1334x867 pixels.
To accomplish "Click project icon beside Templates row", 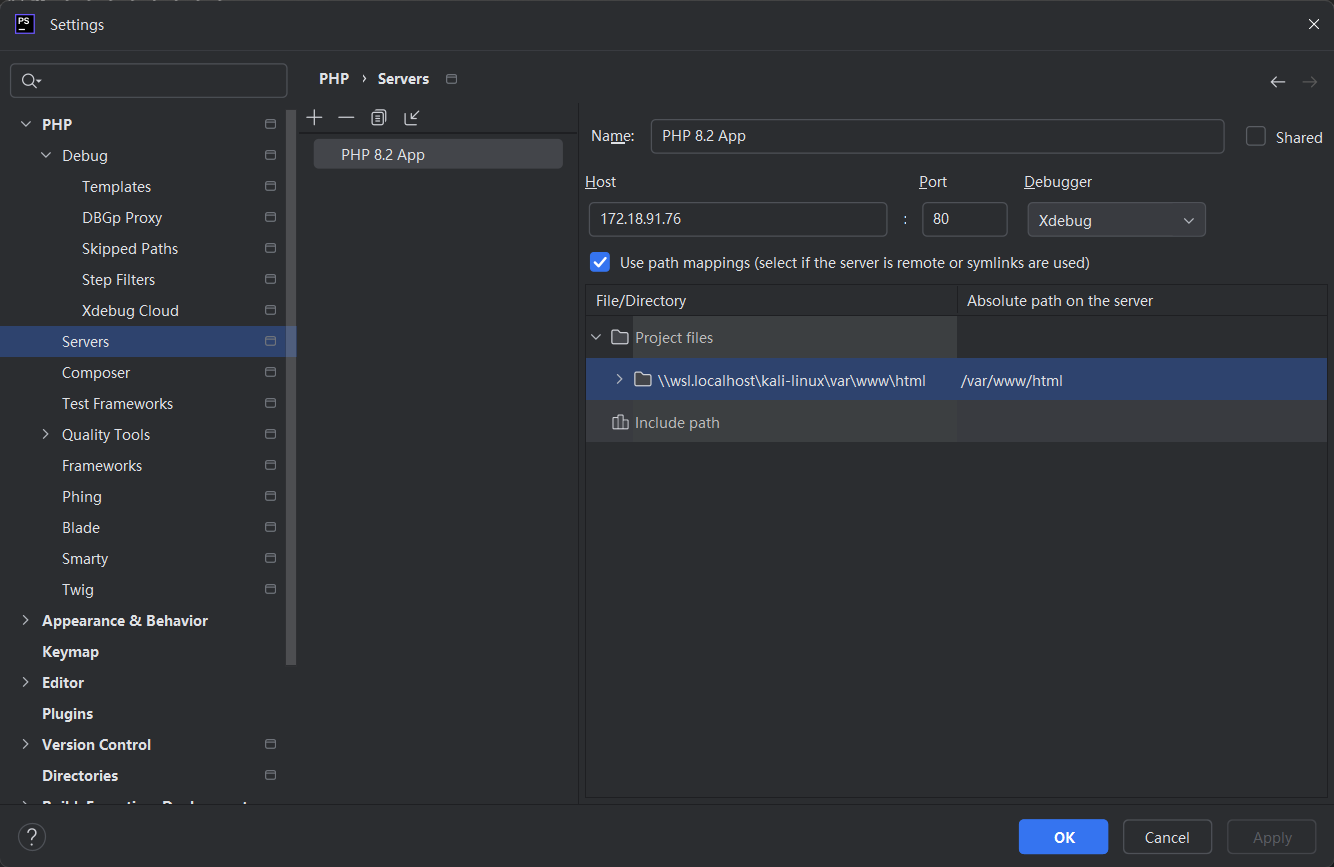I will click(x=270, y=186).
